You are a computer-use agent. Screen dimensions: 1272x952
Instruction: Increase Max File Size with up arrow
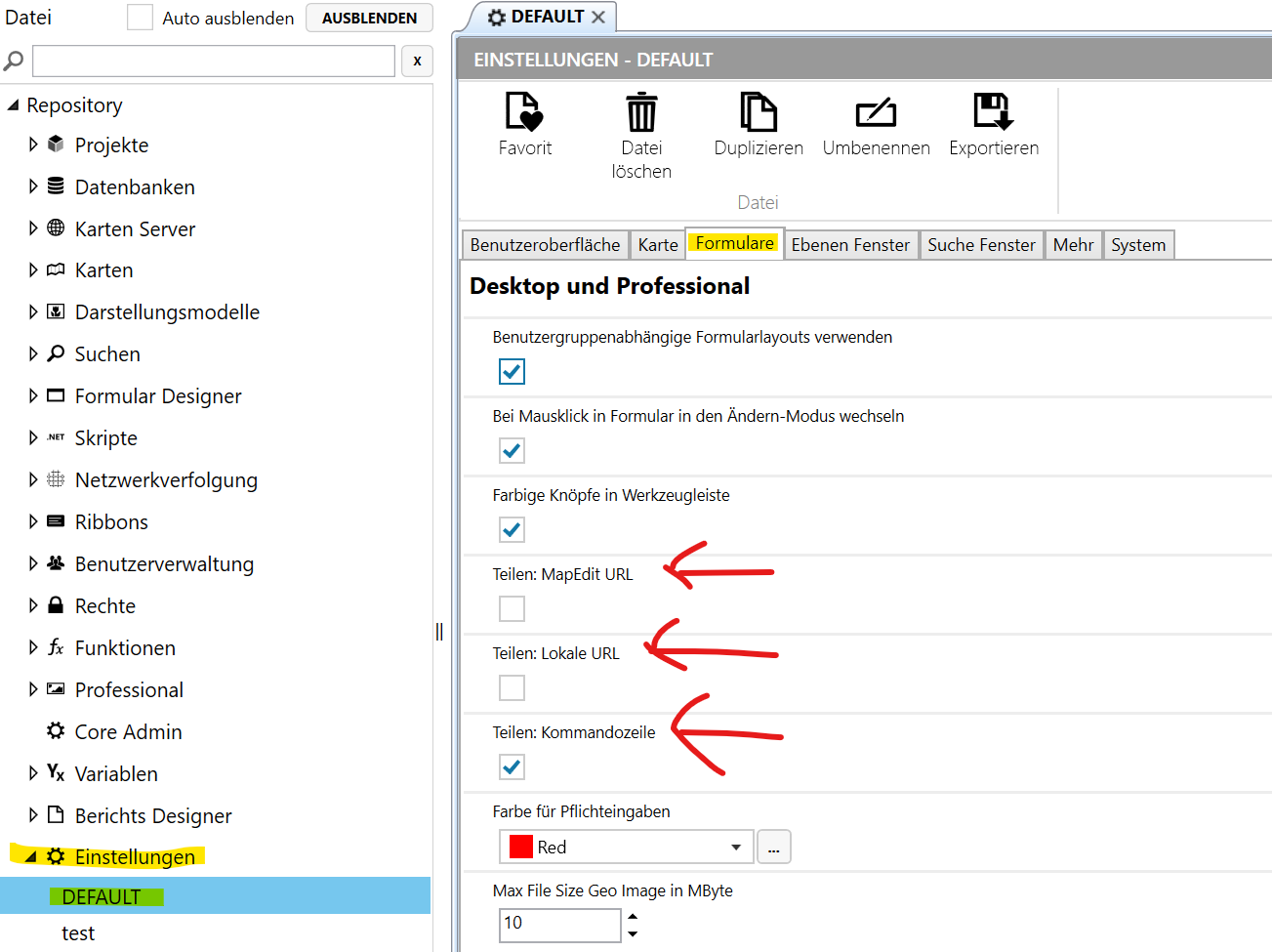[x=633, y=916]
